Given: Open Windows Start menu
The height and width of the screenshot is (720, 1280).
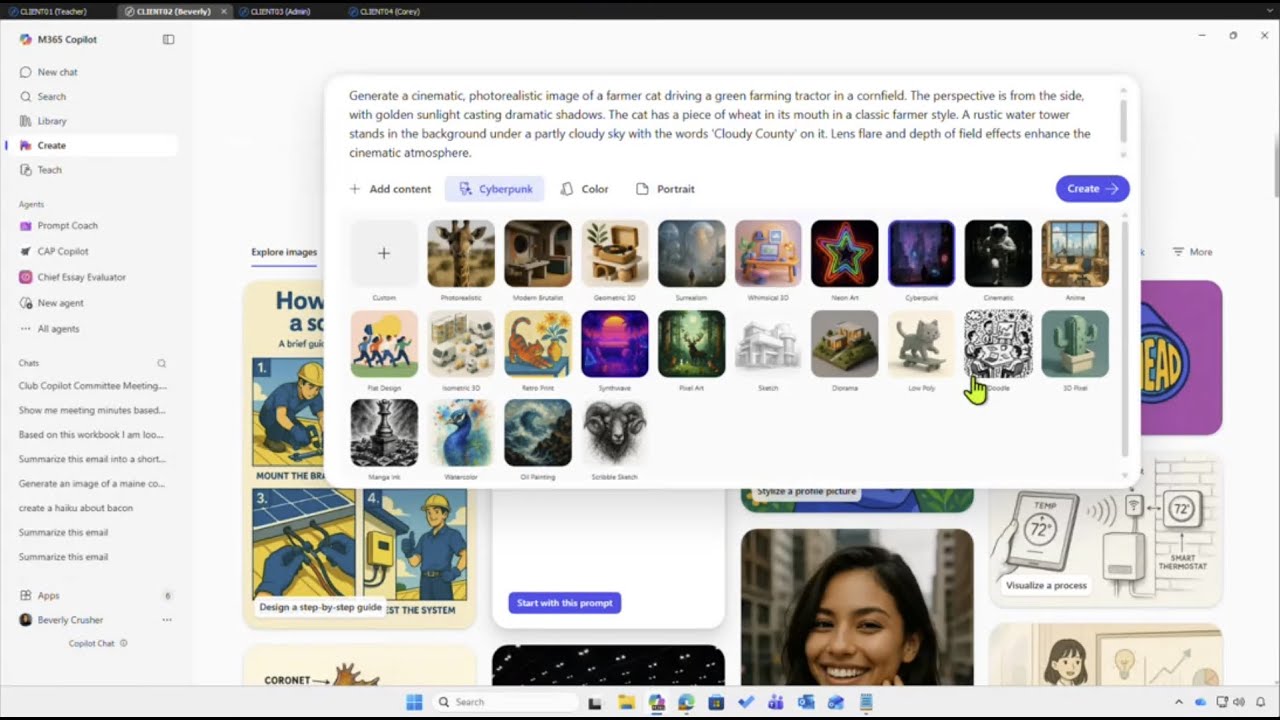Looking at the screenshot, I should point(414,702).
